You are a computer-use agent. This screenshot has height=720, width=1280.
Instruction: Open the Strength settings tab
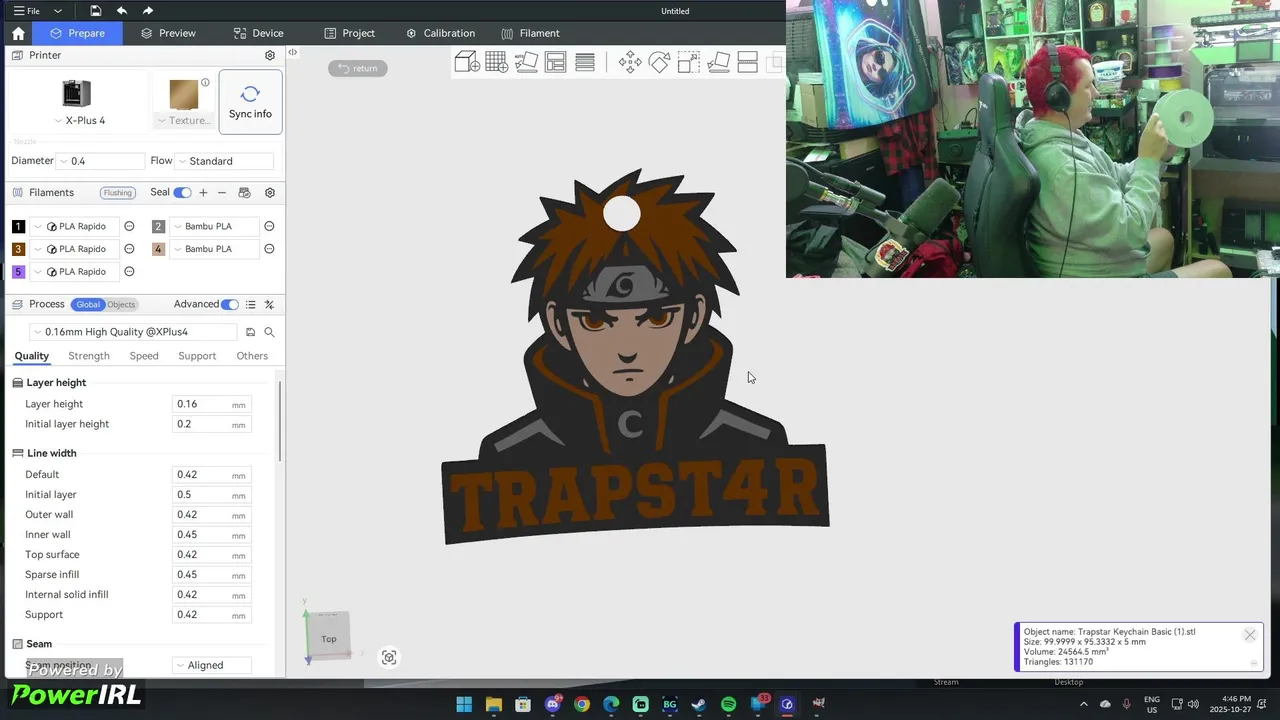click(x=89, y=356)
